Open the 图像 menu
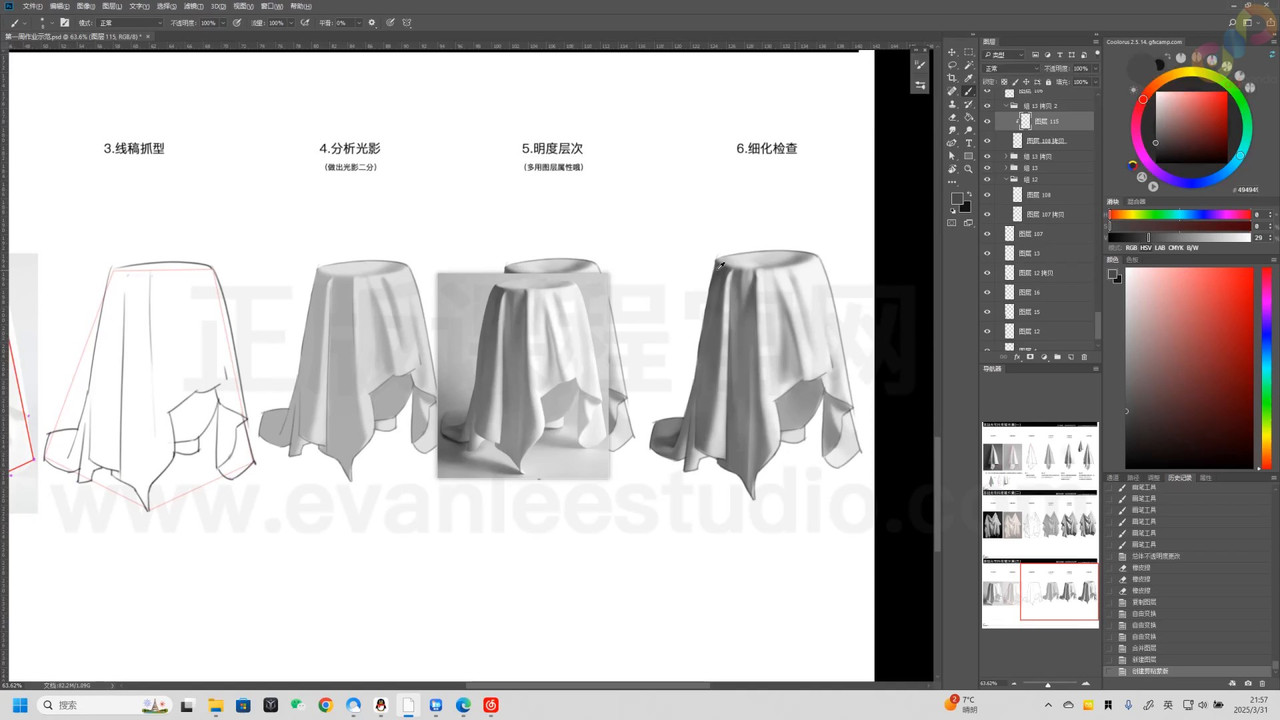The height and width of the screenshot is (720, 1280). point(85,6)
